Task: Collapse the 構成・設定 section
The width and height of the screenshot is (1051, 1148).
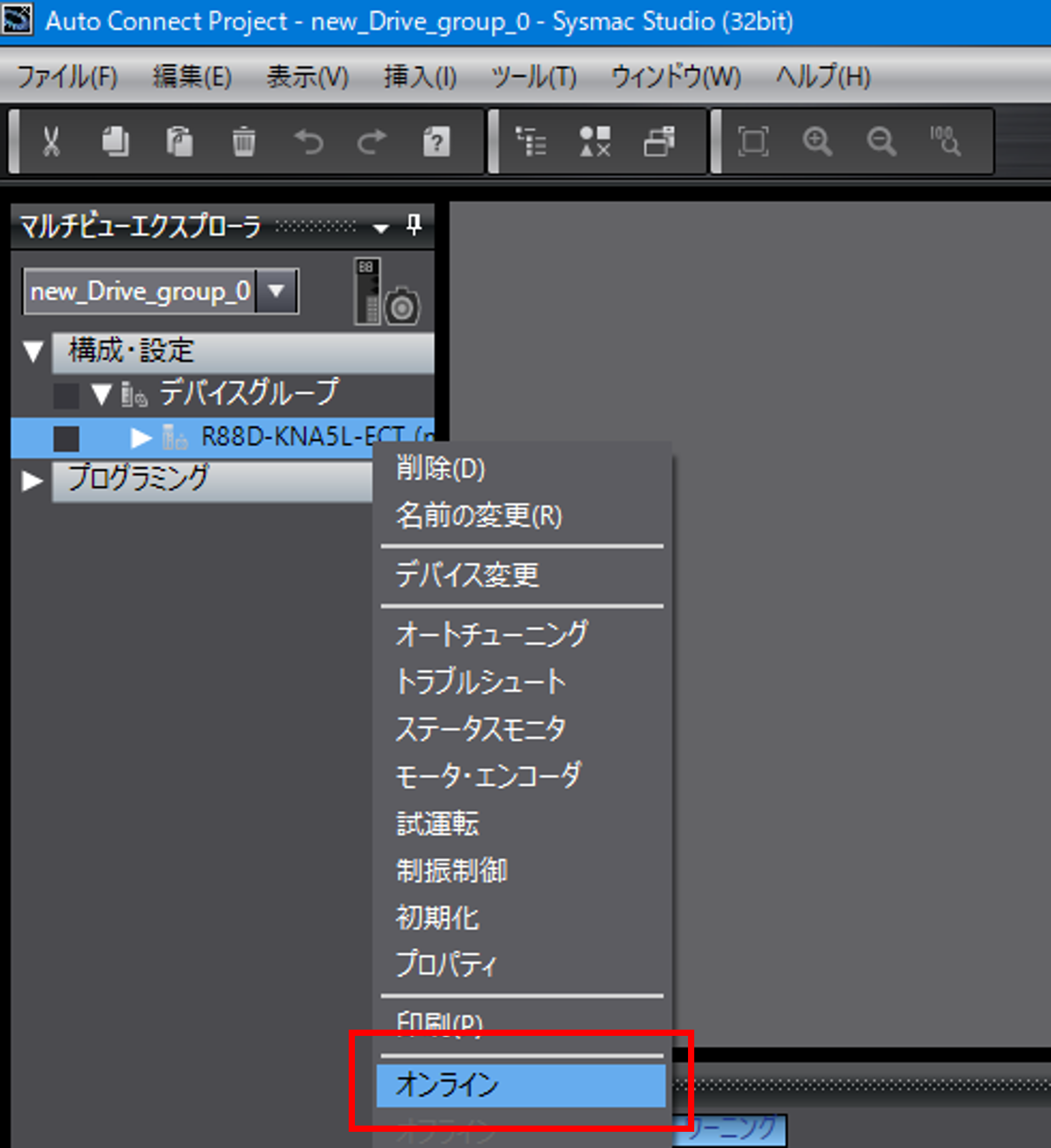Action: coord(33,351)
